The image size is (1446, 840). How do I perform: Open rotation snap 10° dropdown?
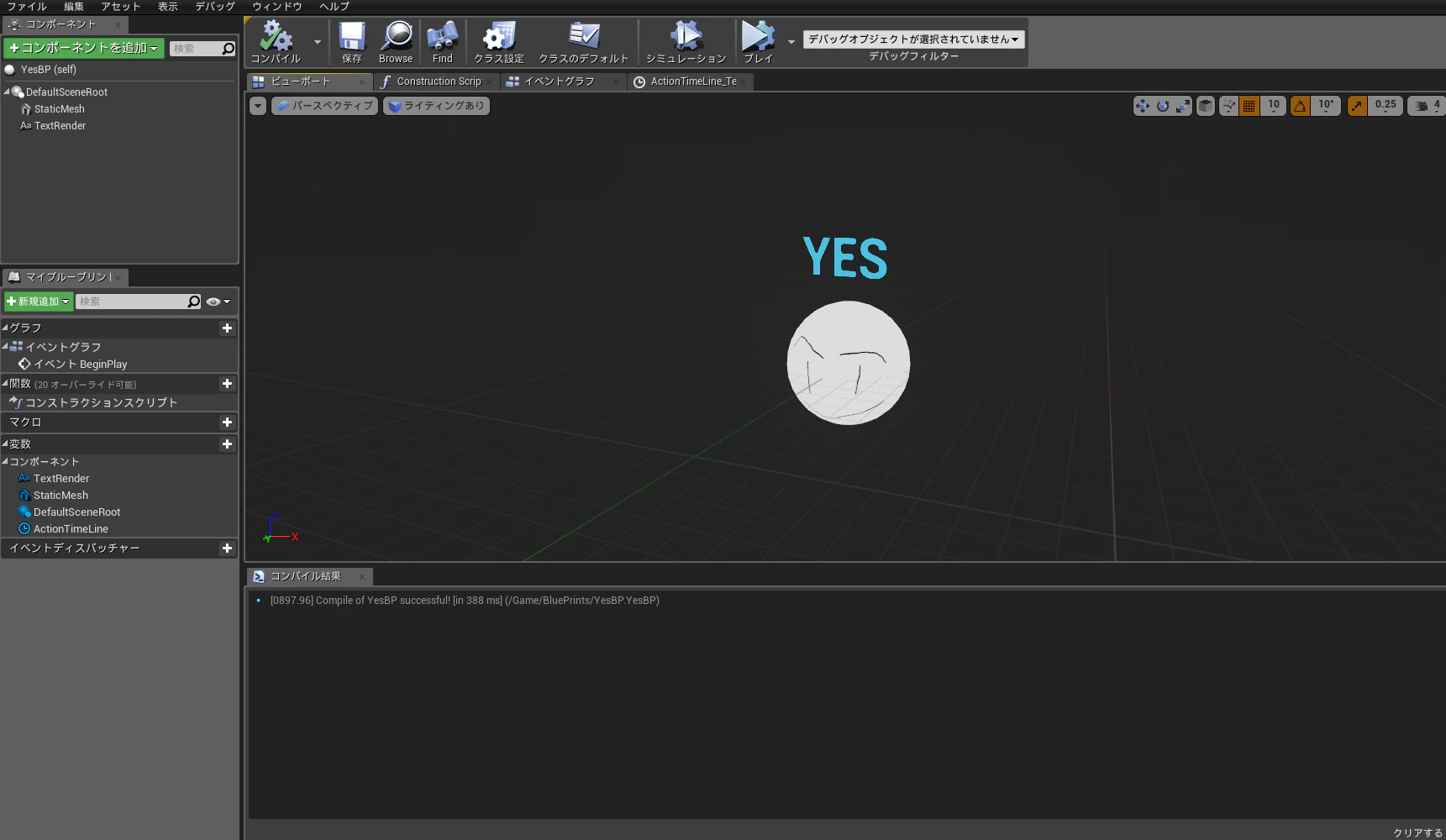click(x=1326, y=106)
